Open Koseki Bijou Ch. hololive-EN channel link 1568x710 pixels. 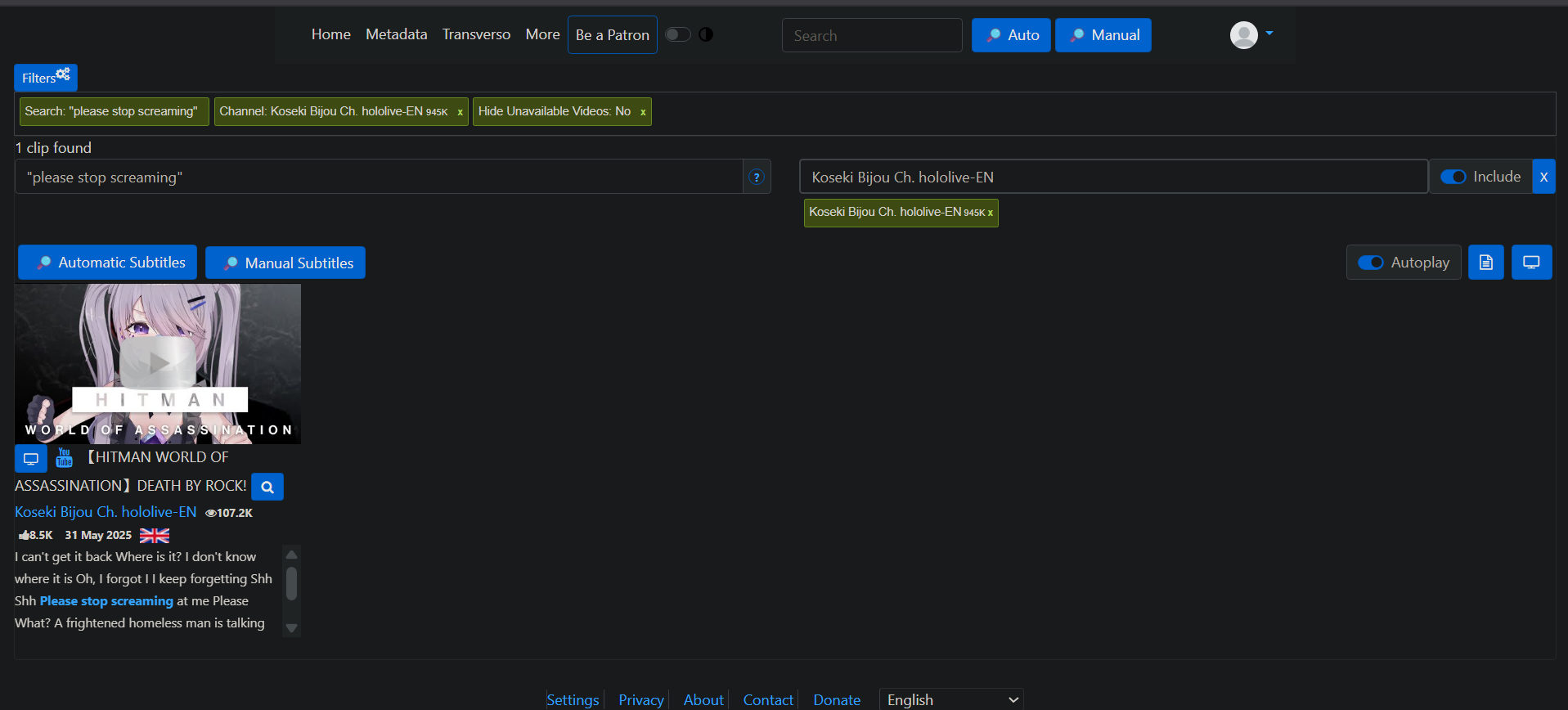click(x=106, y=512)
